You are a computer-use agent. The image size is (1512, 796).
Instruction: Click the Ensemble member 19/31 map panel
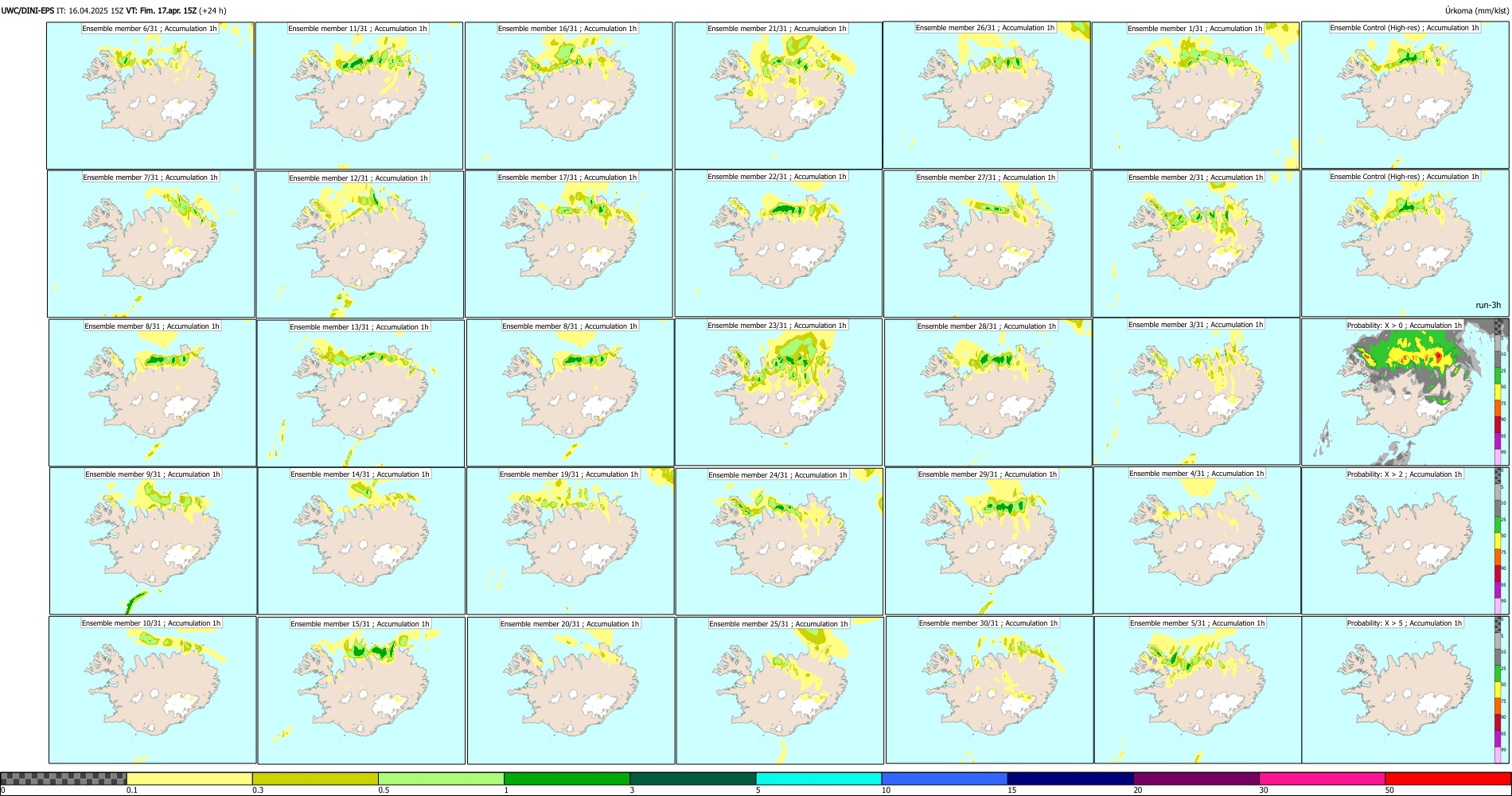[571, 541]
